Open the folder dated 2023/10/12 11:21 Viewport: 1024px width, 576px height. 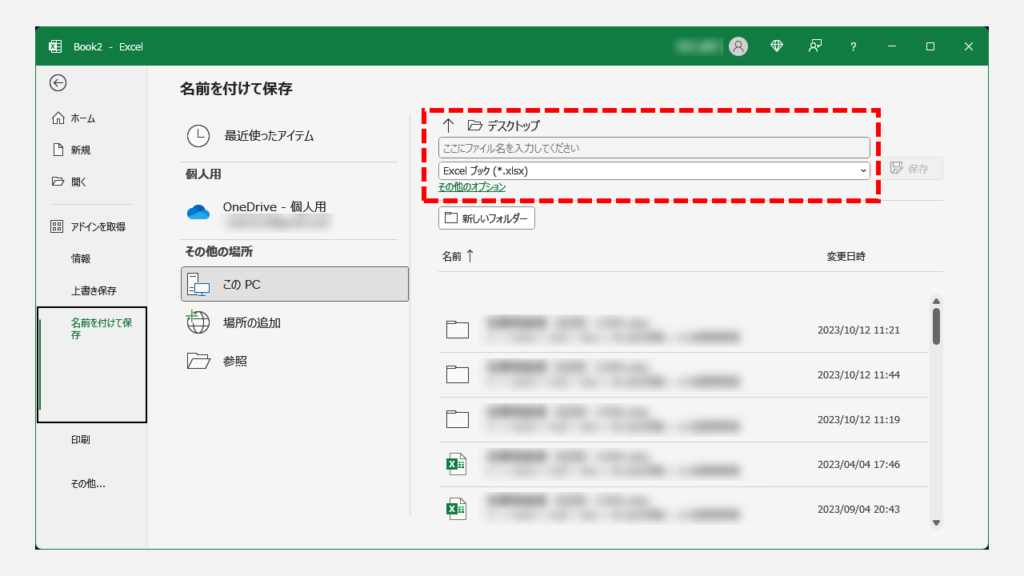coord(683,330)
